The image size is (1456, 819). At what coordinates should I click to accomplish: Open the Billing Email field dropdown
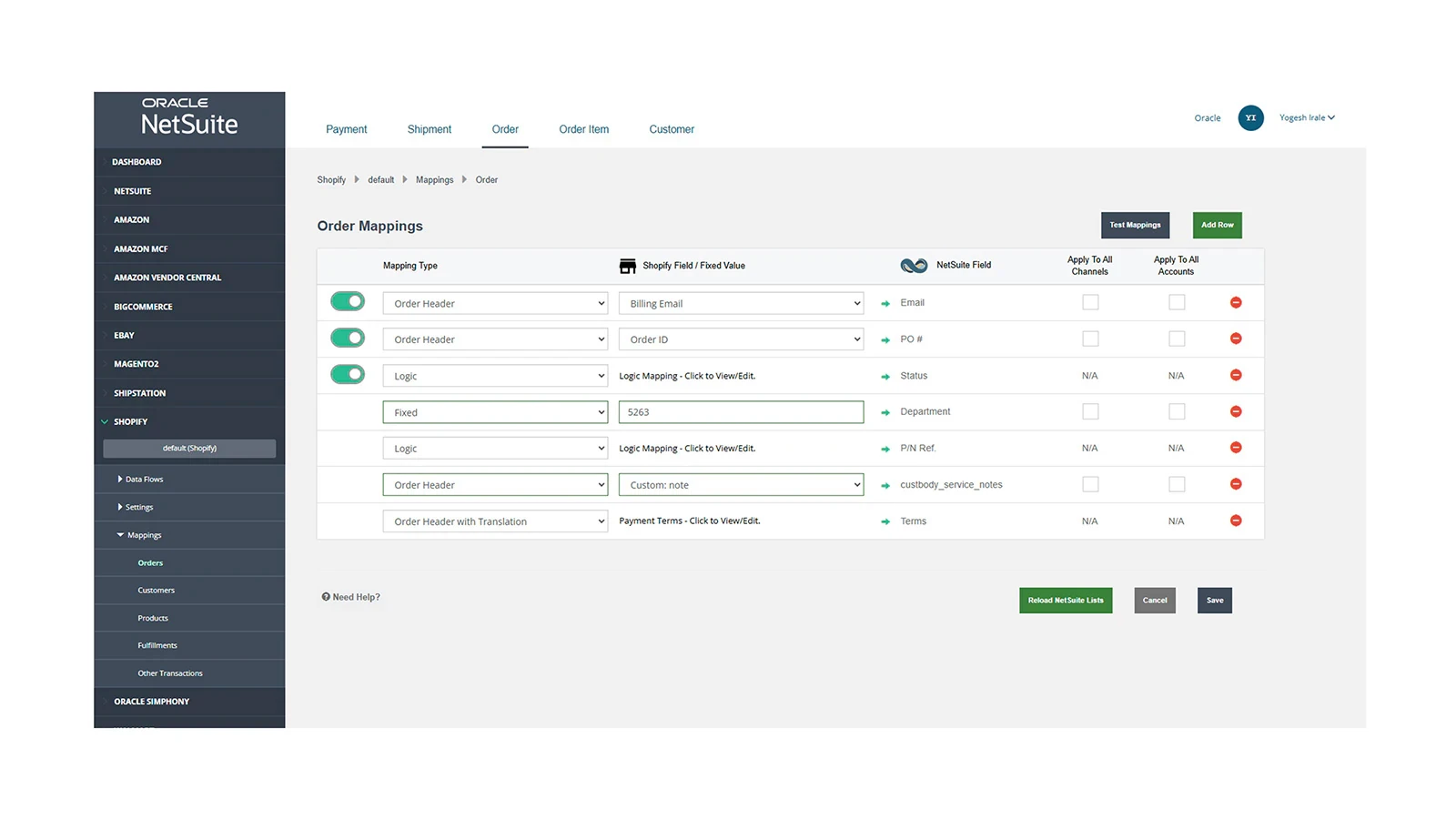click(x=741, y=303)
